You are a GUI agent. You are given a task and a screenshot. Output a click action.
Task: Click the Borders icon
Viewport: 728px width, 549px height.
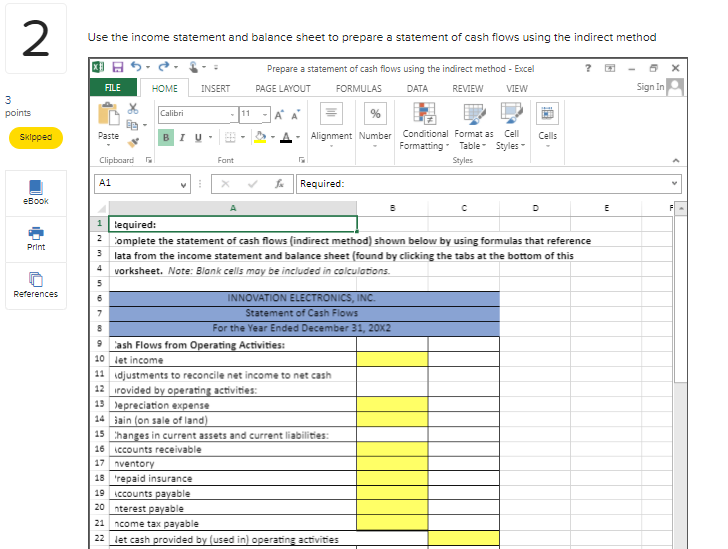click(230, 137)
